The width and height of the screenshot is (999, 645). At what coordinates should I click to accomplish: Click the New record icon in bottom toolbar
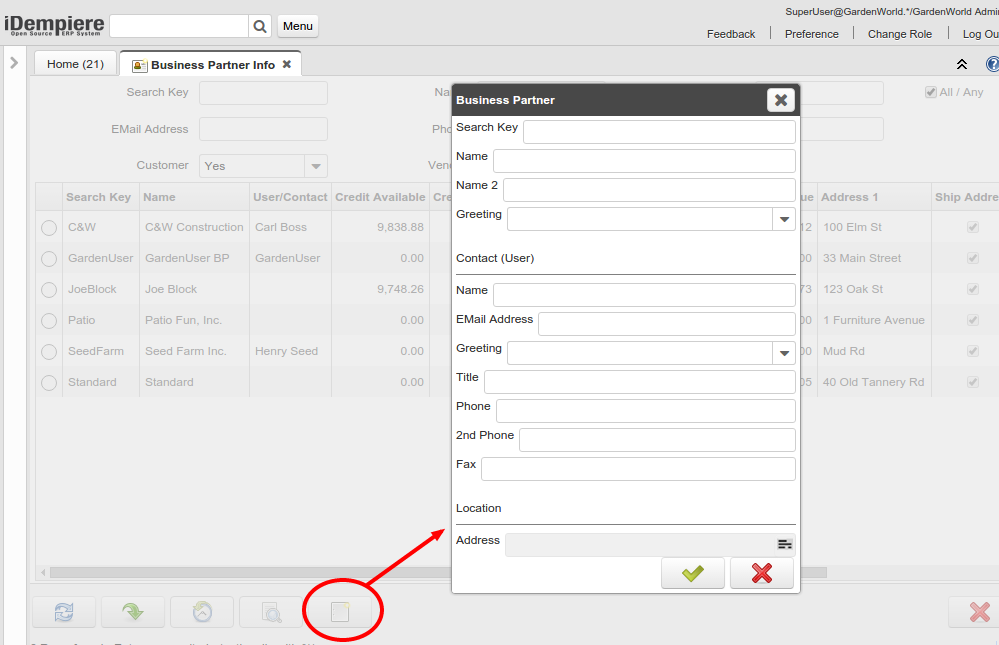[340, 612]
